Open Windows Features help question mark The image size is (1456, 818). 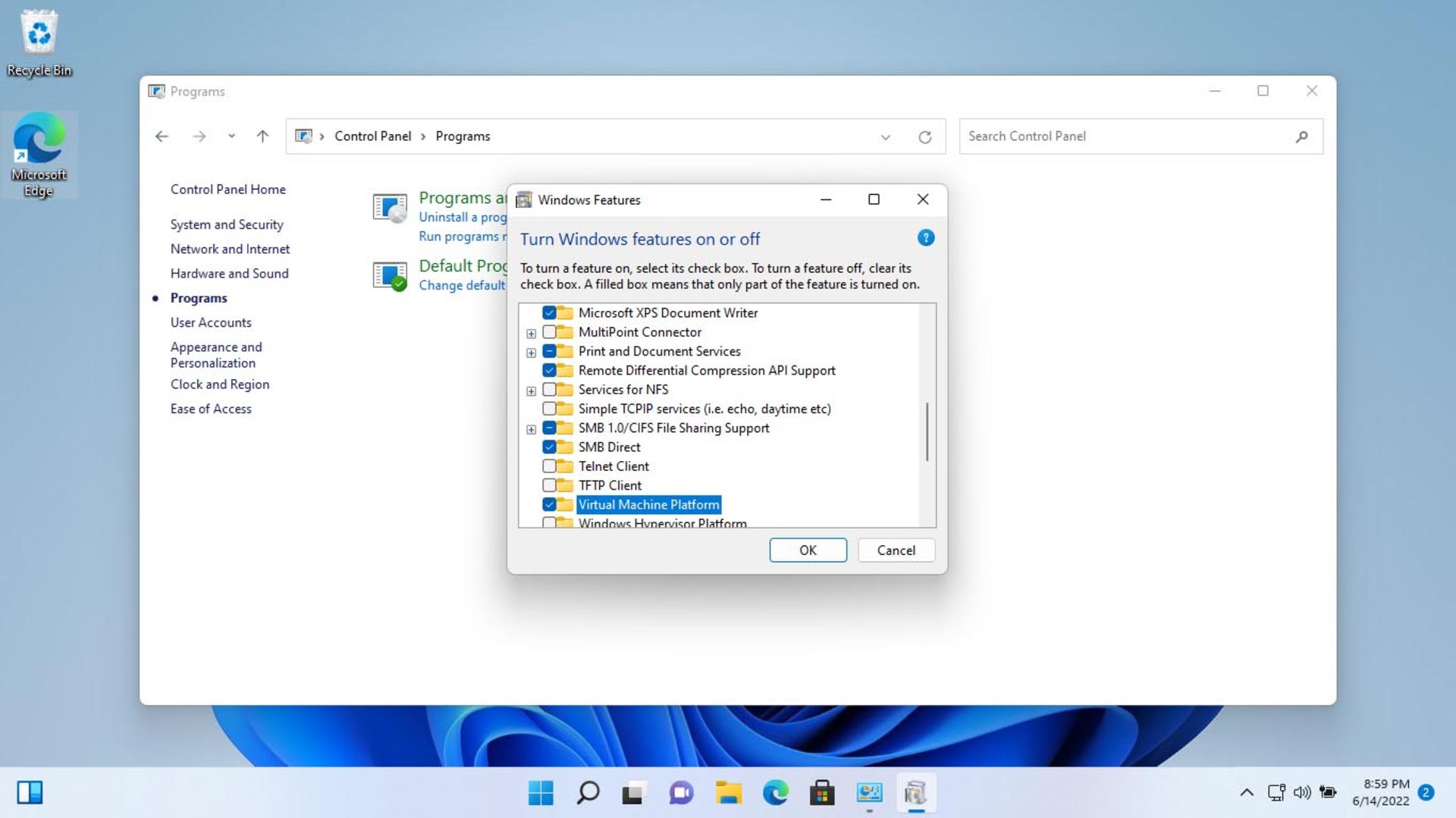925,238
